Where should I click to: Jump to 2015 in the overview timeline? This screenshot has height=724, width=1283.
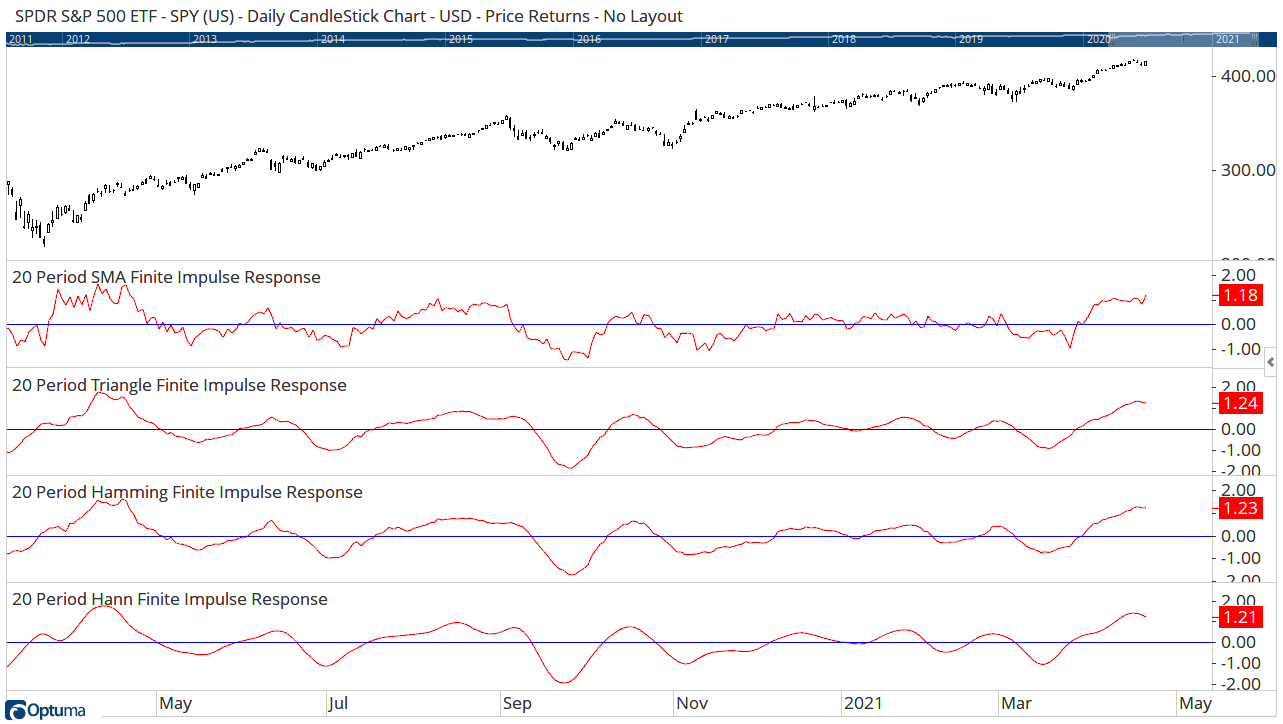[x=461, y=39]
